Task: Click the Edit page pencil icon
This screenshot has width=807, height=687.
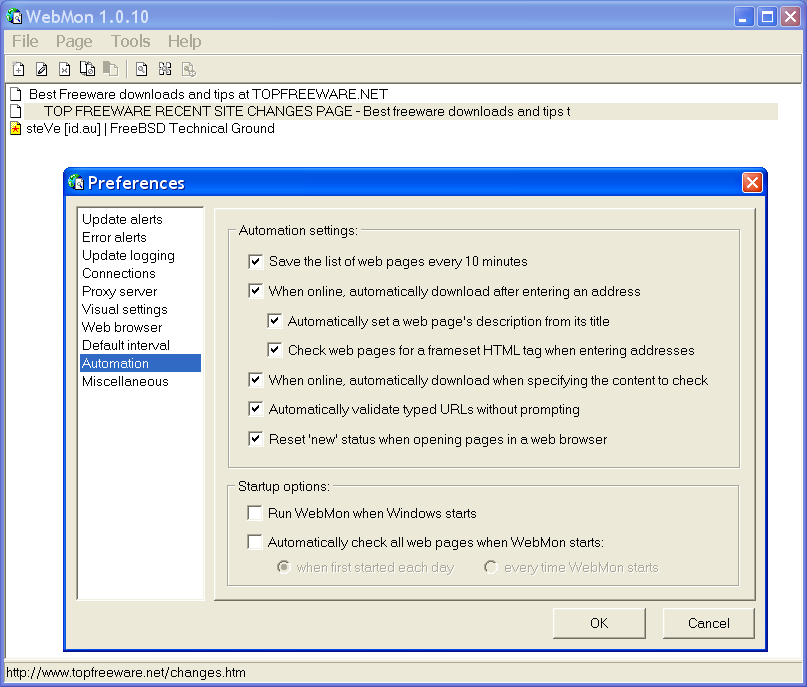Action: pos(42,69)
